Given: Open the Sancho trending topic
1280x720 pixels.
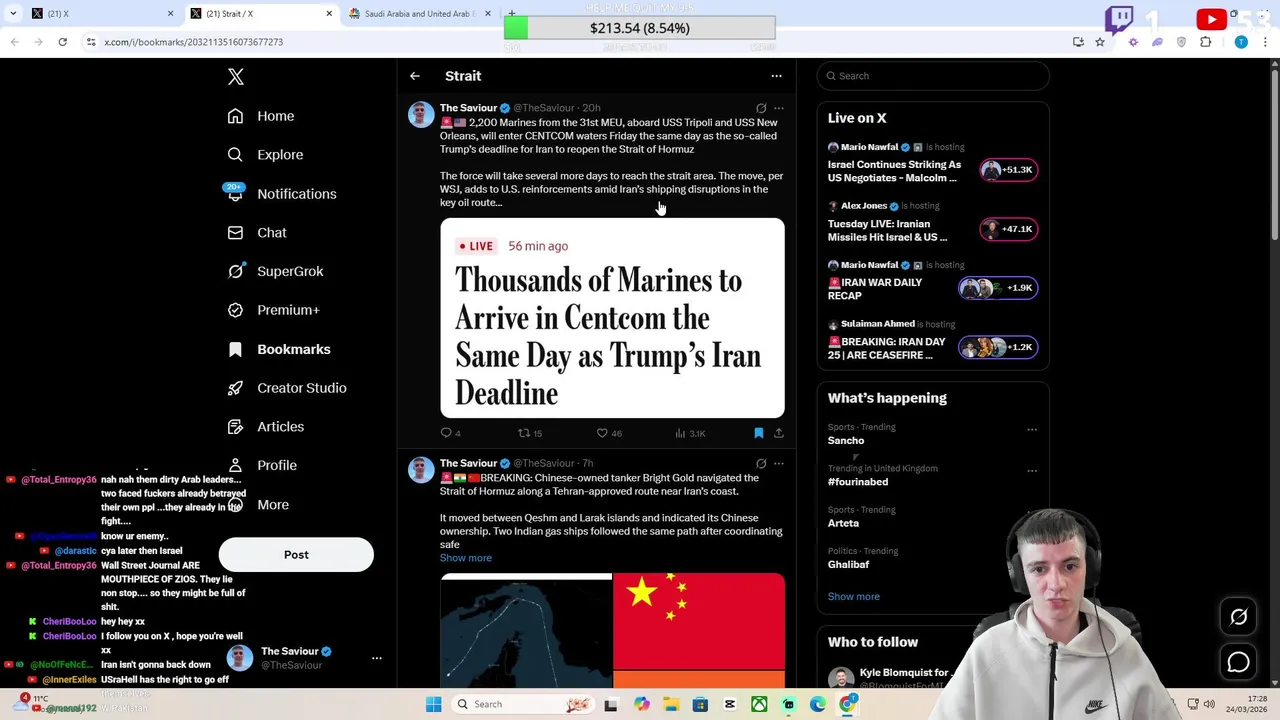Looking at the screenshot, I should click(x=846, y=441).
